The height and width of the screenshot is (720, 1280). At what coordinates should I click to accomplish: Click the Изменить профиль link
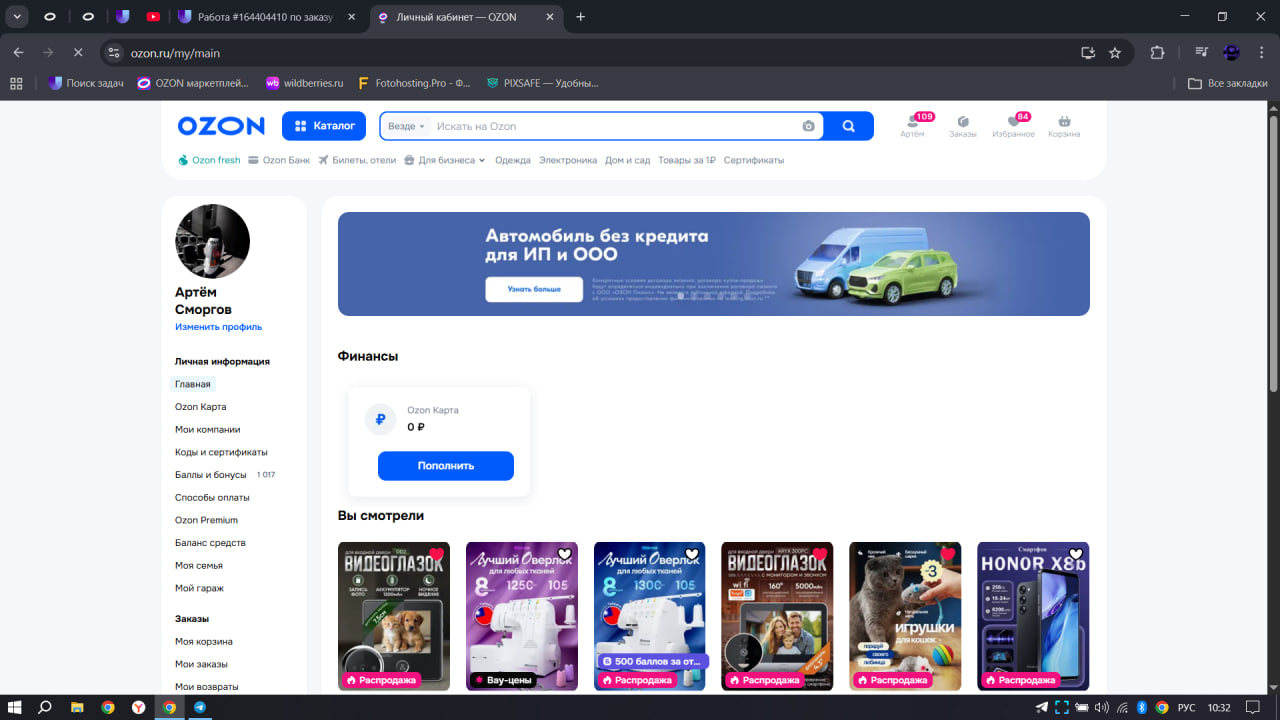[218, 327]
